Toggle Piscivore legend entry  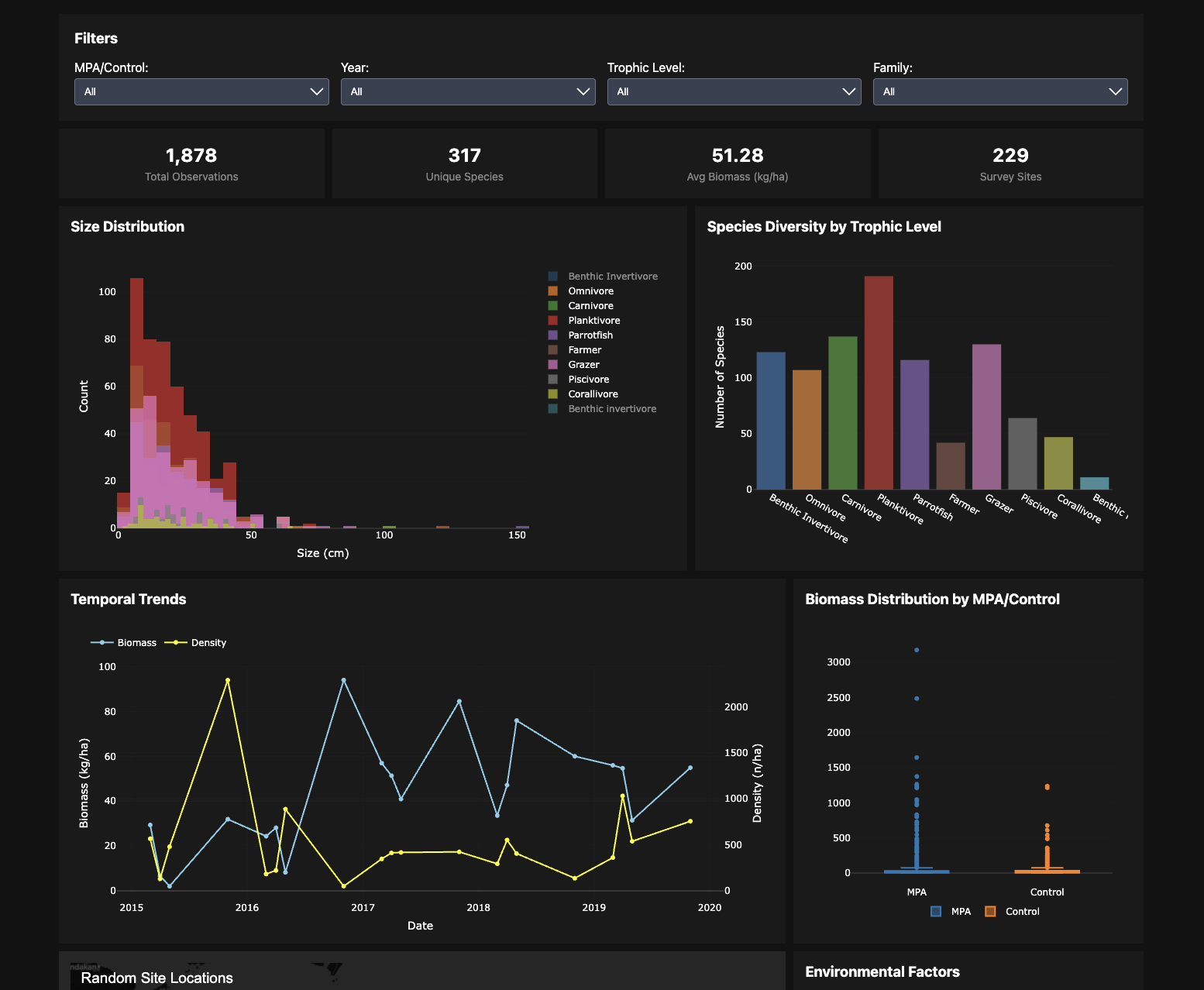[x=588, y=380]
